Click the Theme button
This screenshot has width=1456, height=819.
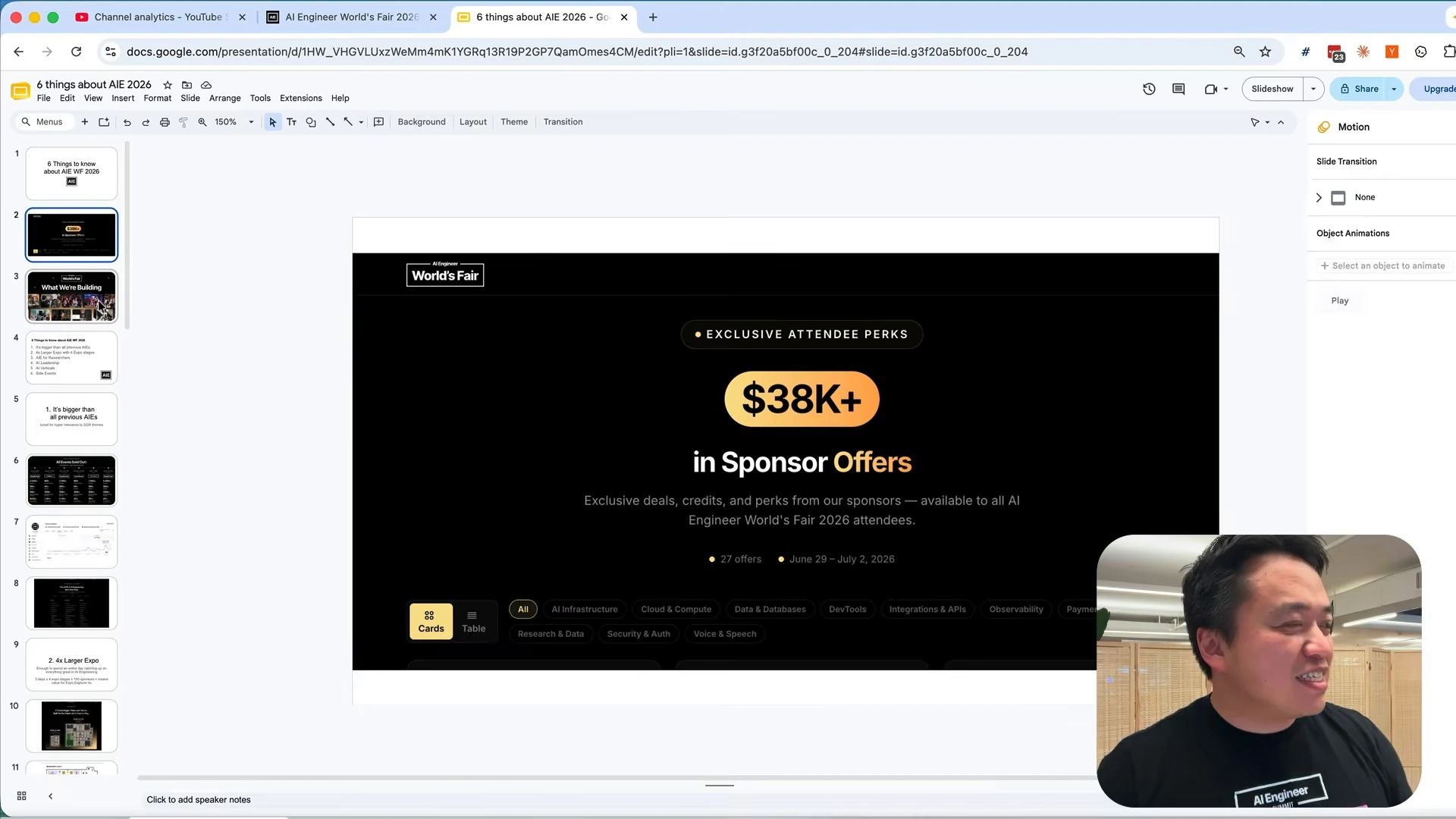tap(514, 122)
